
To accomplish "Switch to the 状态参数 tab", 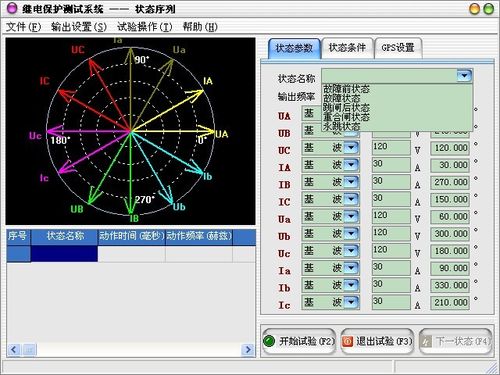I will 294,48.
